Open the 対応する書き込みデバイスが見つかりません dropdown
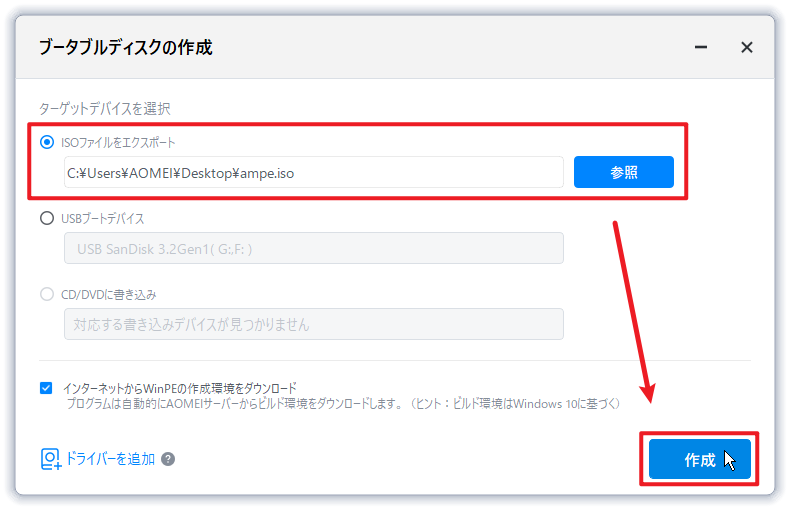 pos(313,324)
